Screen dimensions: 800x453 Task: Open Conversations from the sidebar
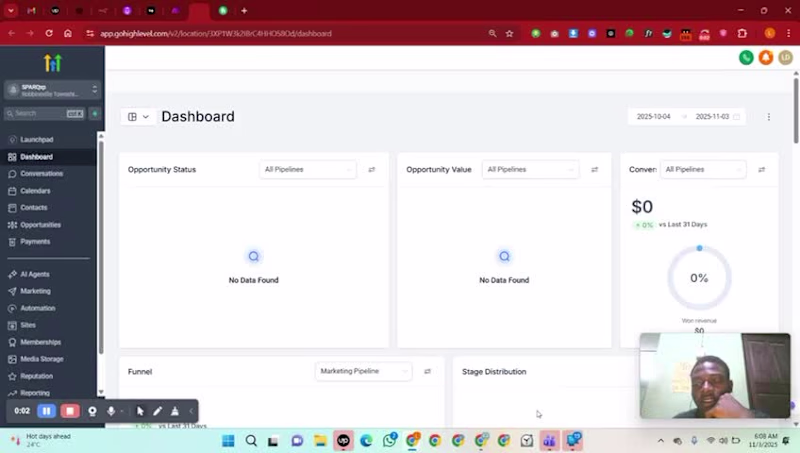(x=41, y=173)
